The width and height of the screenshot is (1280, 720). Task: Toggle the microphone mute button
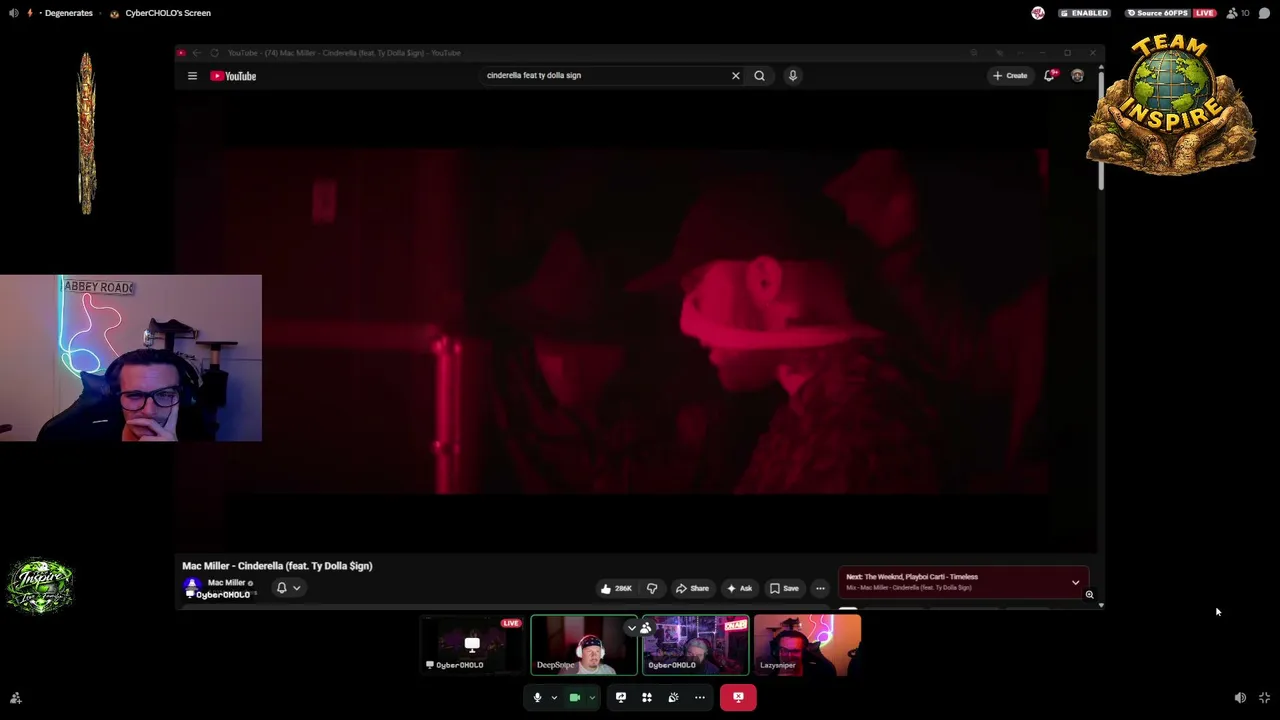click(x=537, y=697)
